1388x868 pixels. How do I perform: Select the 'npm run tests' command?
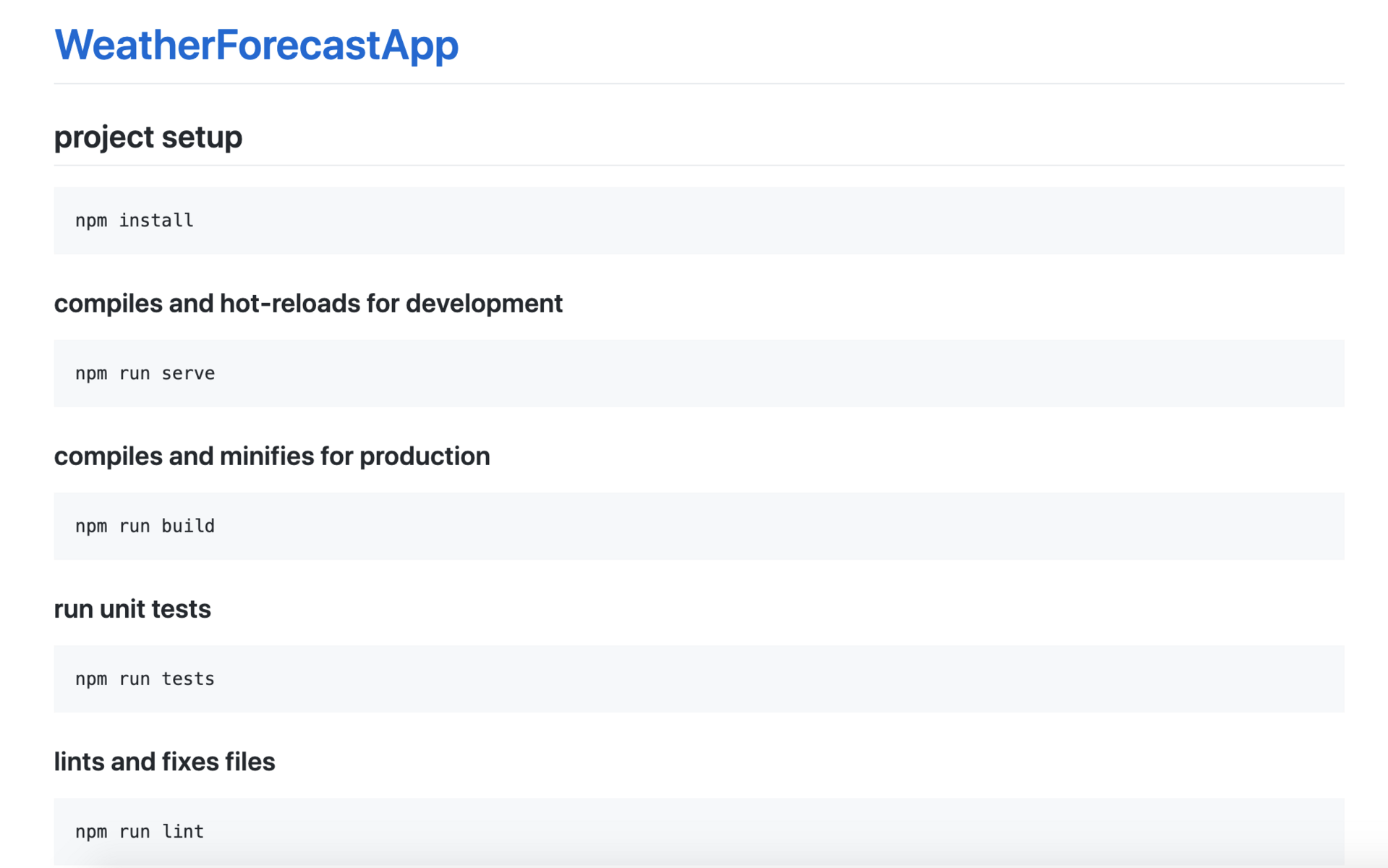145,678
